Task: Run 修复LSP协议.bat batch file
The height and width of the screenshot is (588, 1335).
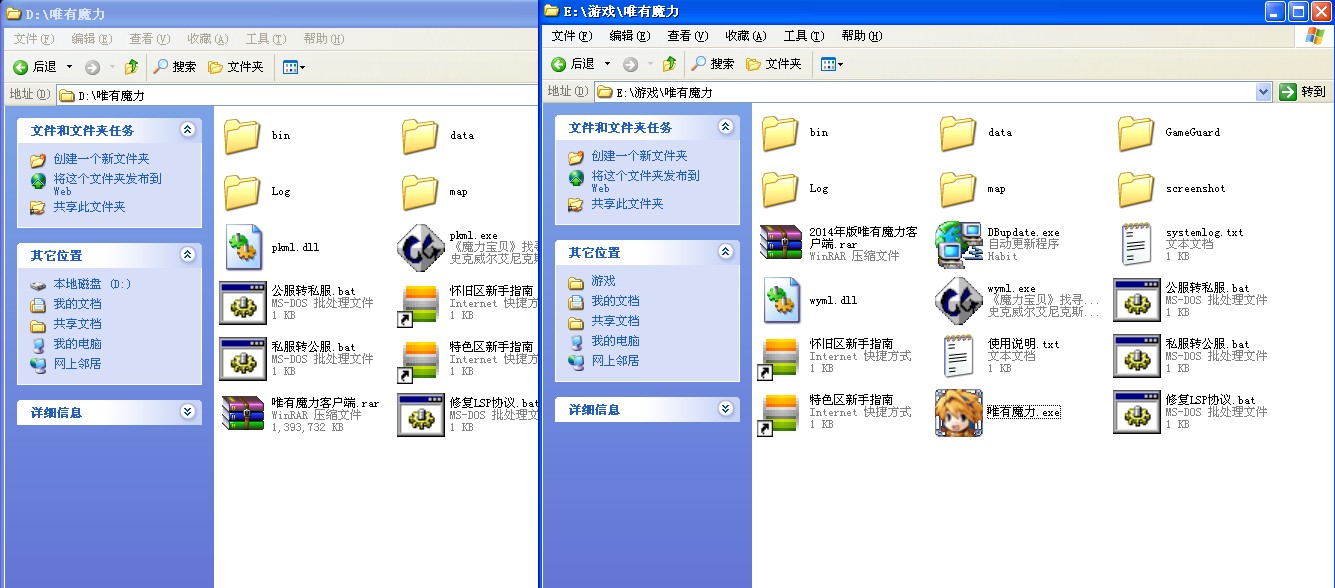Action: (x=1137, y=412)
